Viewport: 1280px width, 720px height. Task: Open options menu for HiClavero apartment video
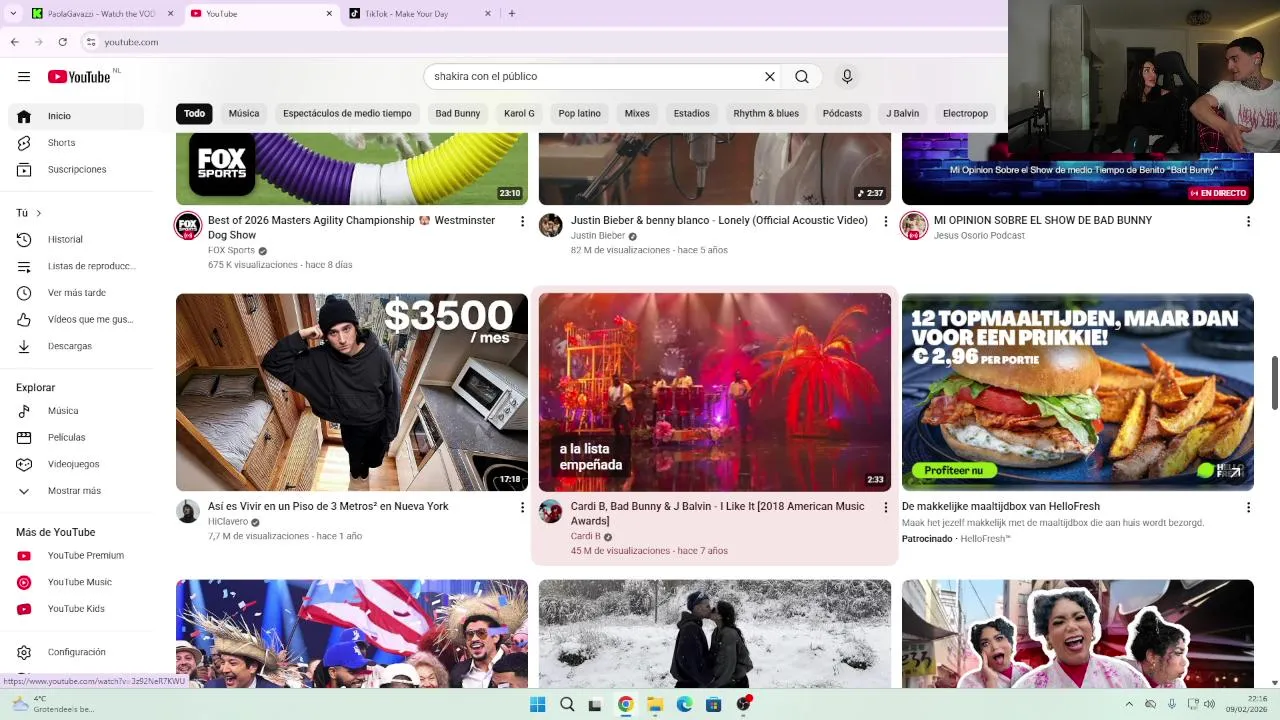click(x=522, y=507)
